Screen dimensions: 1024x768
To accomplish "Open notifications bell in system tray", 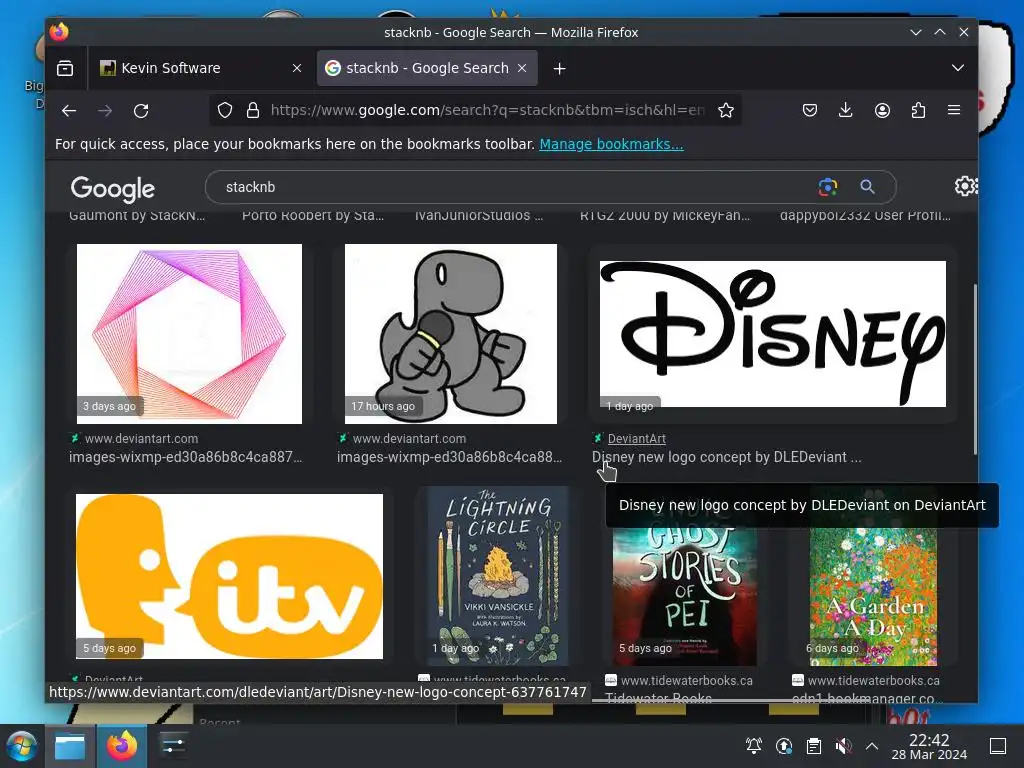I will click(x=754, y=746).
